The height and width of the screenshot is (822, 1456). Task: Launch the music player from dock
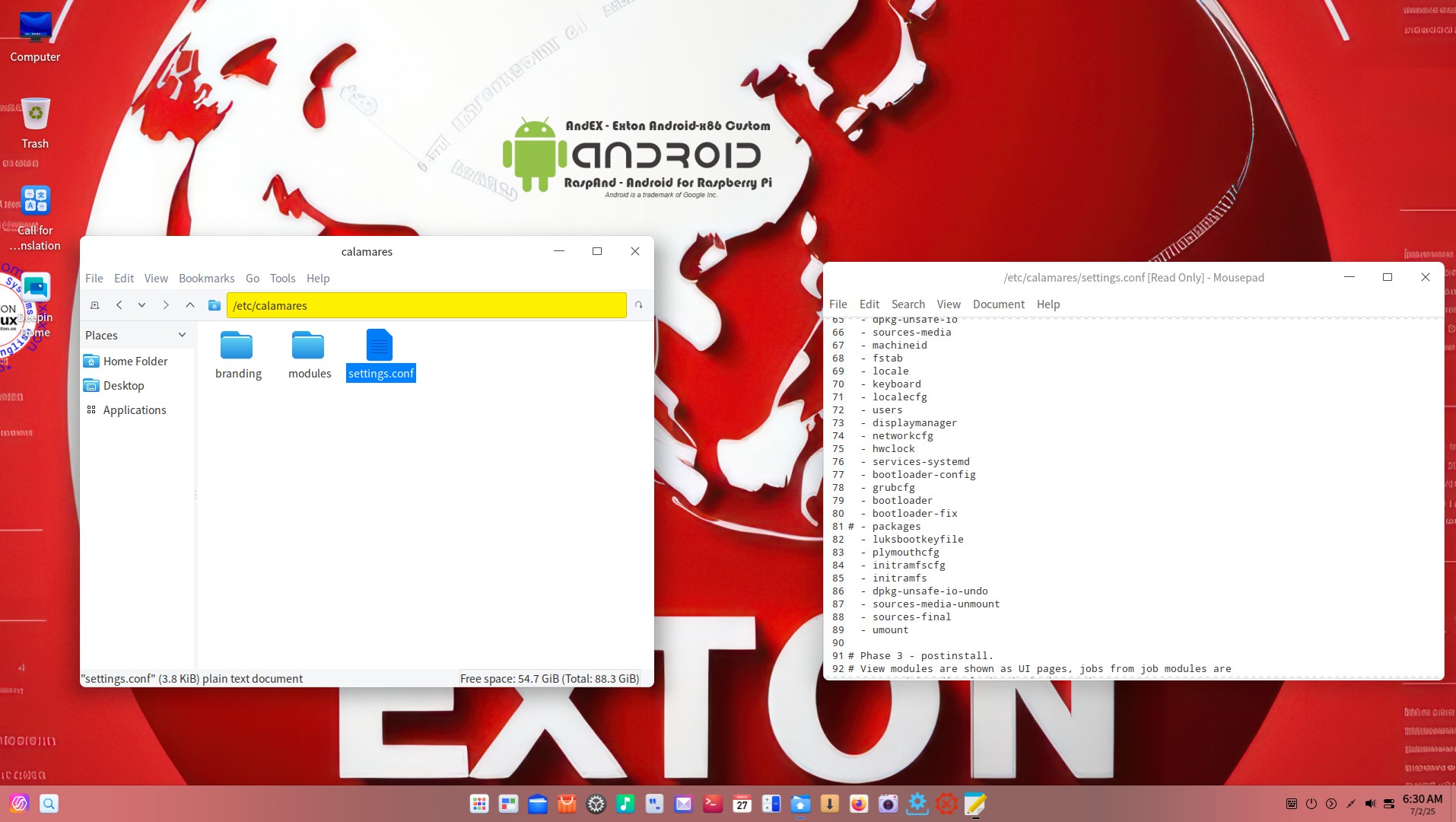point(625,804)
